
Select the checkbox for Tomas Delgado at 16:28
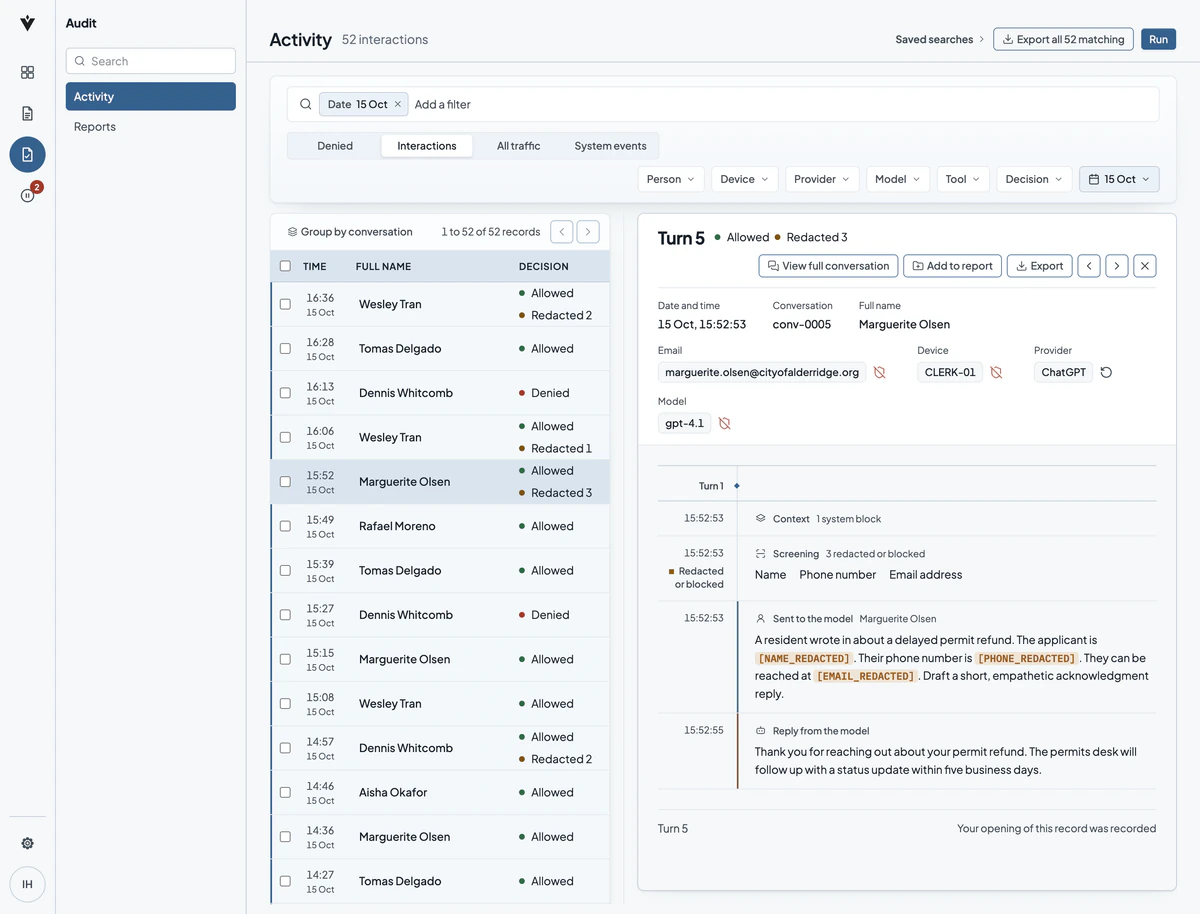(285, 349)
